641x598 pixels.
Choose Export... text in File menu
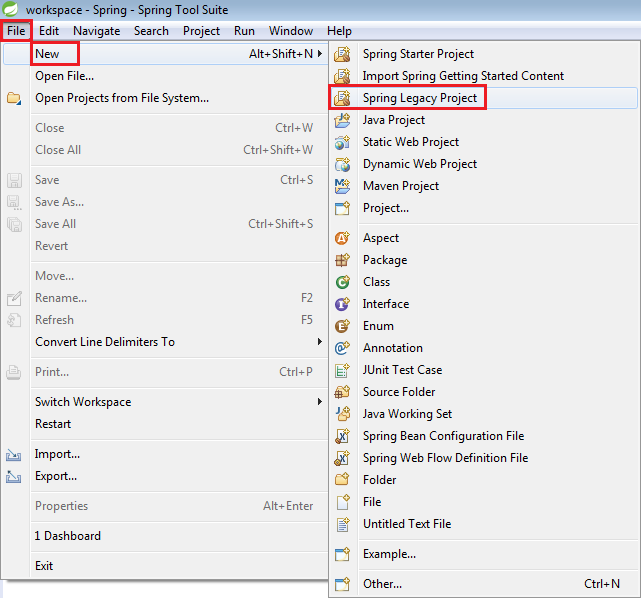pyautogui.click(x=56, y=476)
